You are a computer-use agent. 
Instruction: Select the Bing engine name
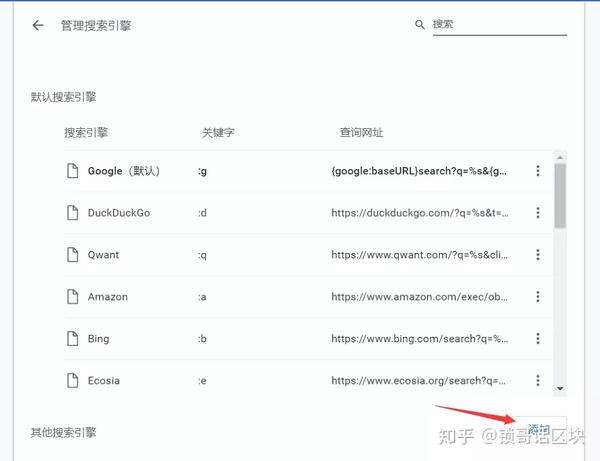click(98, 339)
